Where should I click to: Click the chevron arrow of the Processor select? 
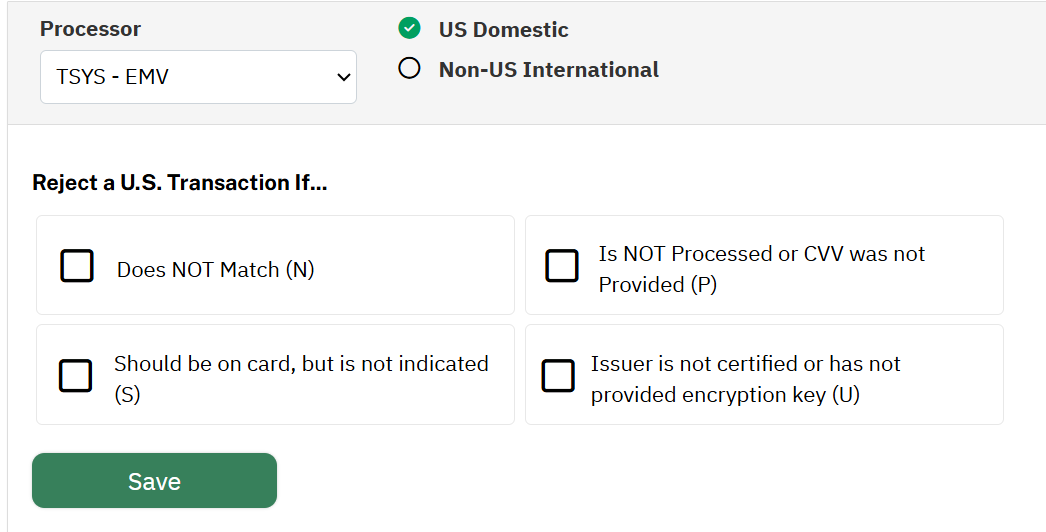344,77
